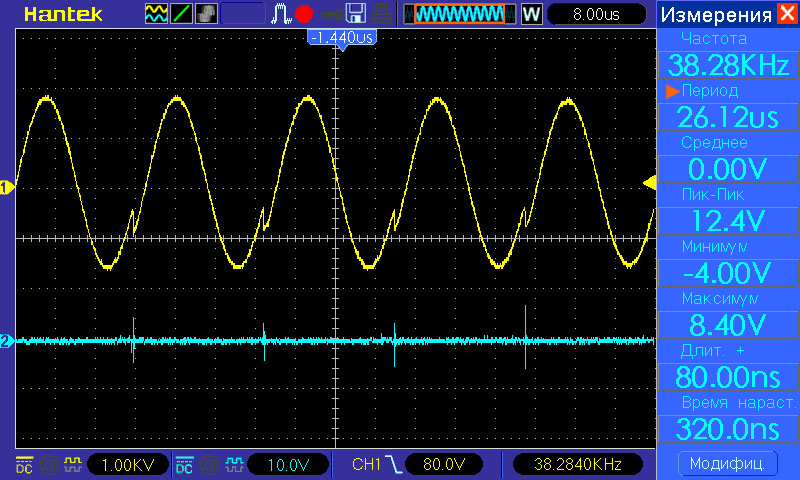
Task: Click the CH1 trigger source label
Action: (x=366, y=464)
